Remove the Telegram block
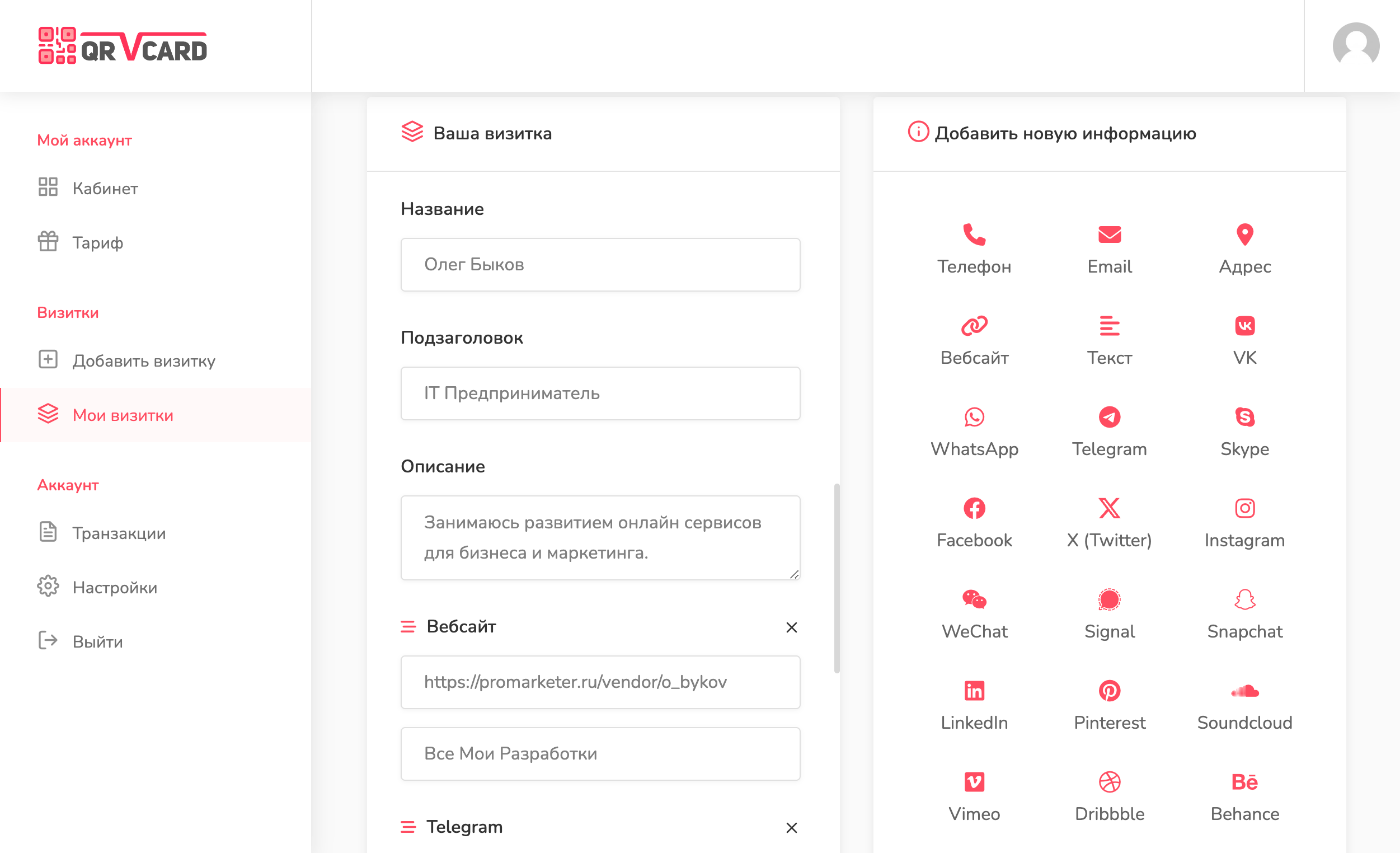 click(x=791, y=828)
